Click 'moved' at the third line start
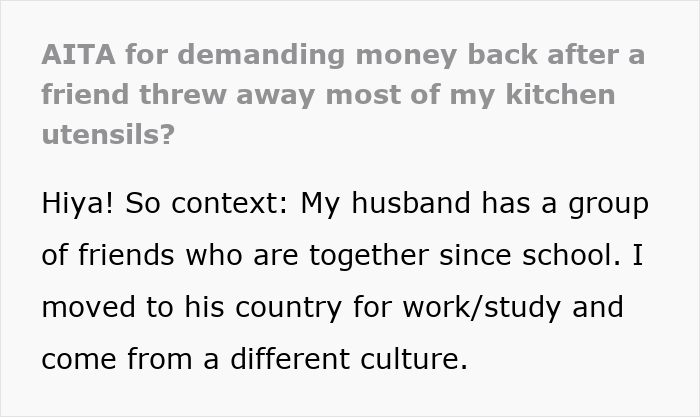Screen dimensions: 700x417 [88, 307]
